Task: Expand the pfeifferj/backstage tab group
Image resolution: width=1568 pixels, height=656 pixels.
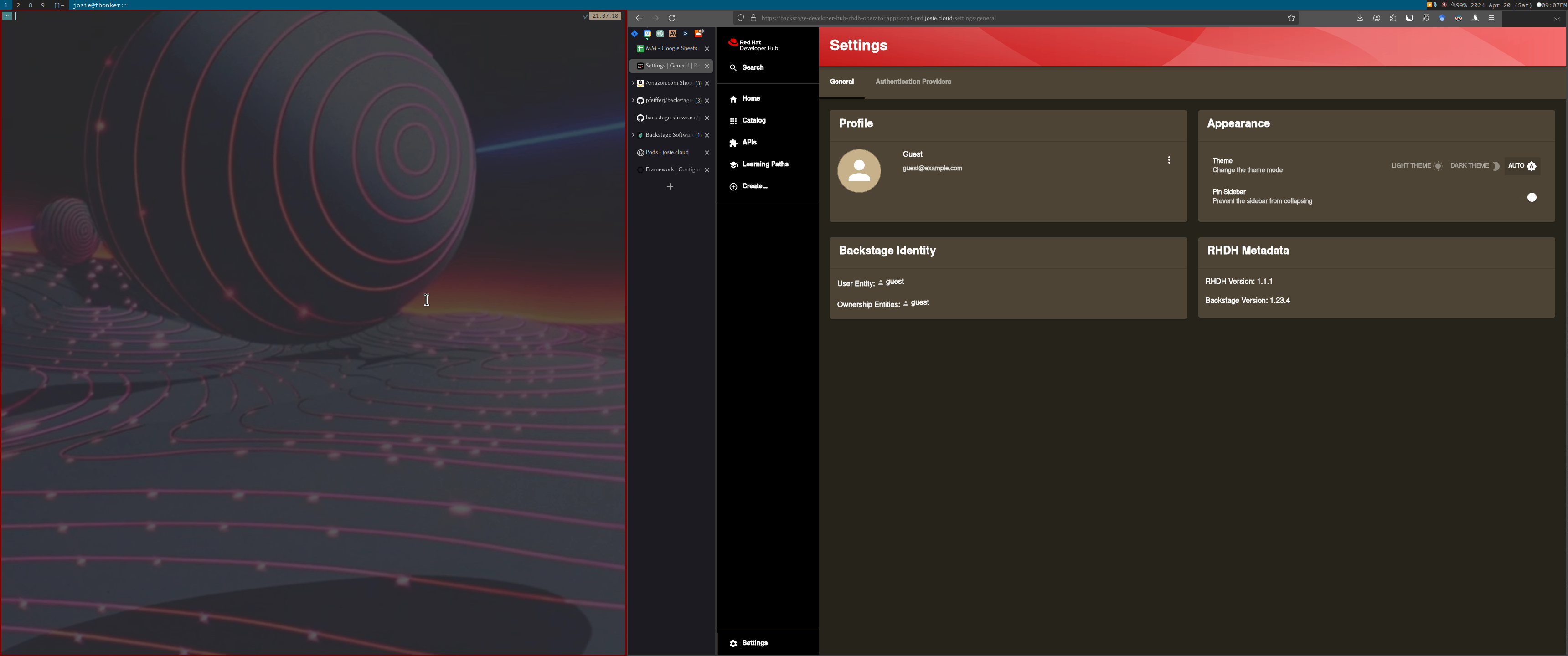Action: (x=633, y=100)
